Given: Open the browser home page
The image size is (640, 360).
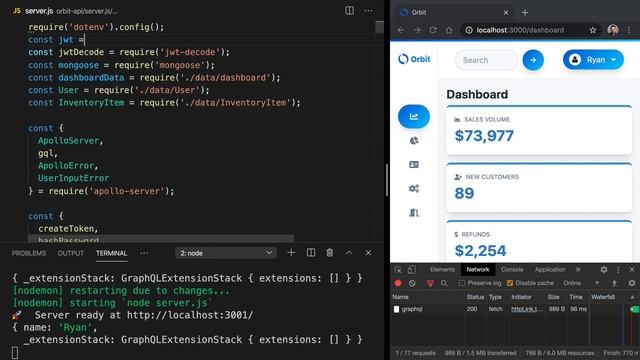Looking at the screenshot, I should [449, 30].
